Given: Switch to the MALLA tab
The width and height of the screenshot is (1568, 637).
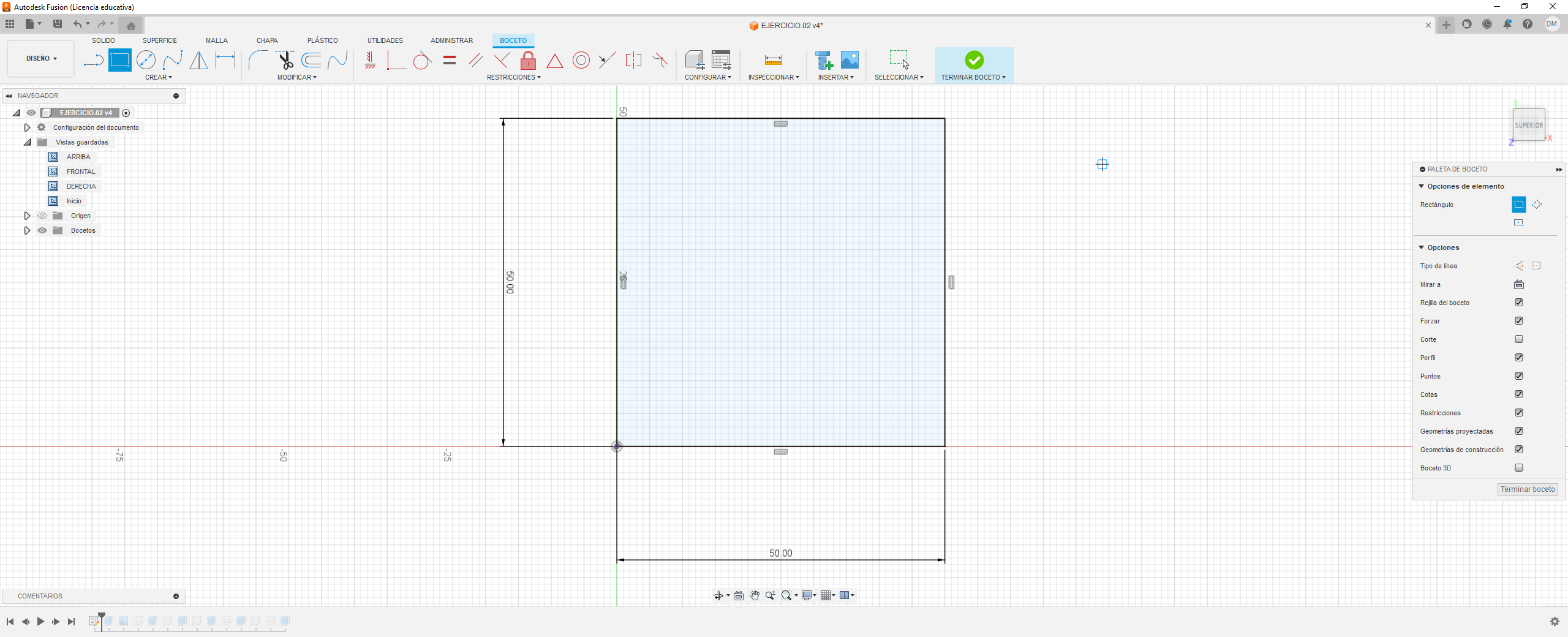Looking at the screenshot, I should 217,40.
